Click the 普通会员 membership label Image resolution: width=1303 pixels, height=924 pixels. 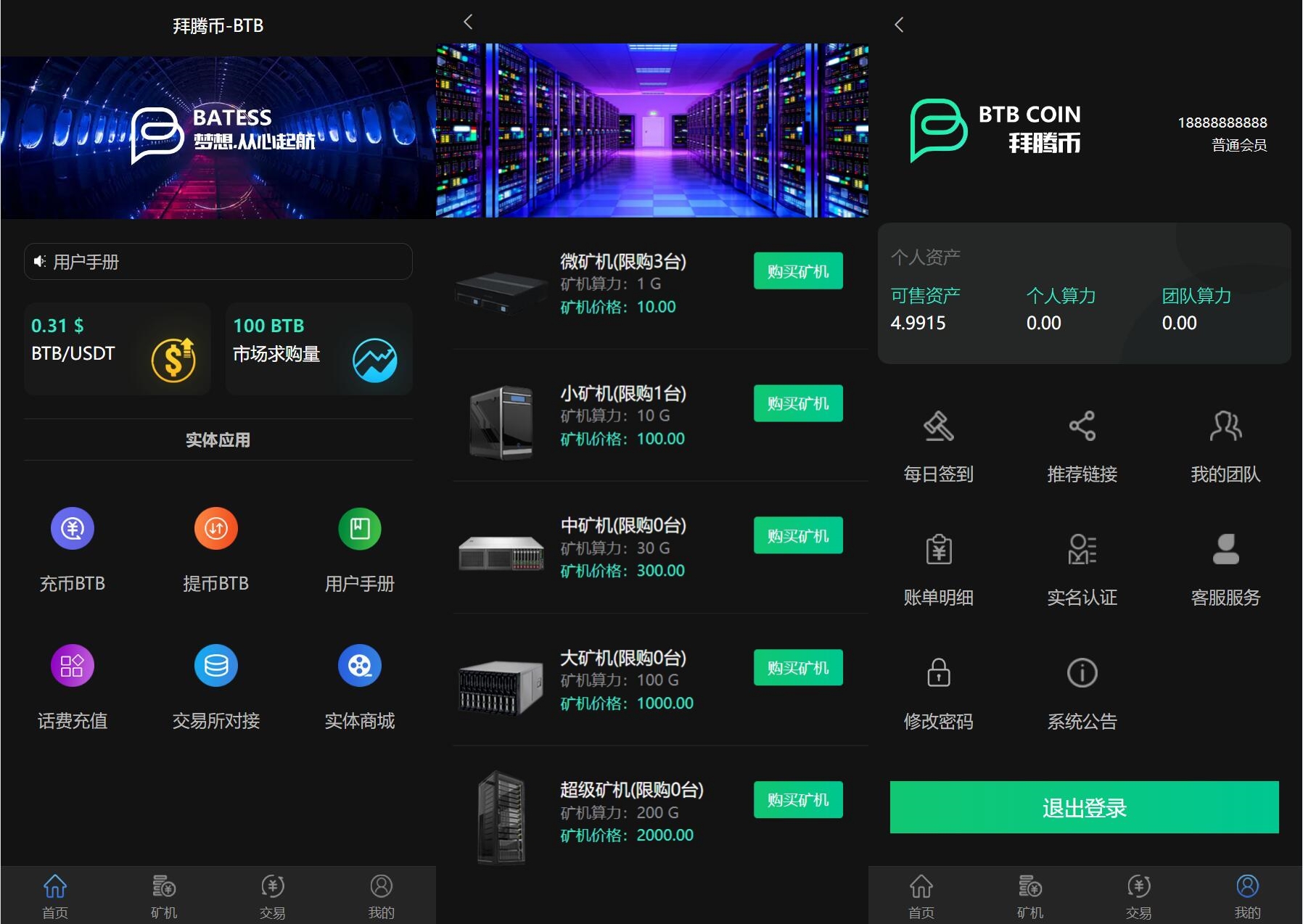click(x=1239, y=145)
